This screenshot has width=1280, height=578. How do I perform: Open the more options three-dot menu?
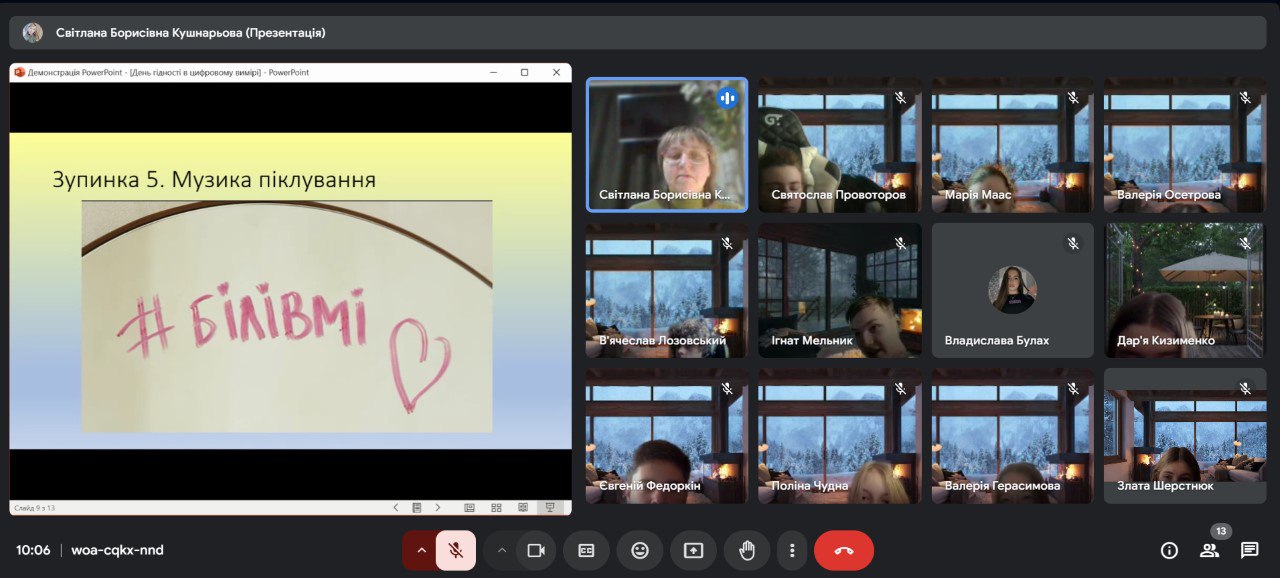[791, 550]
